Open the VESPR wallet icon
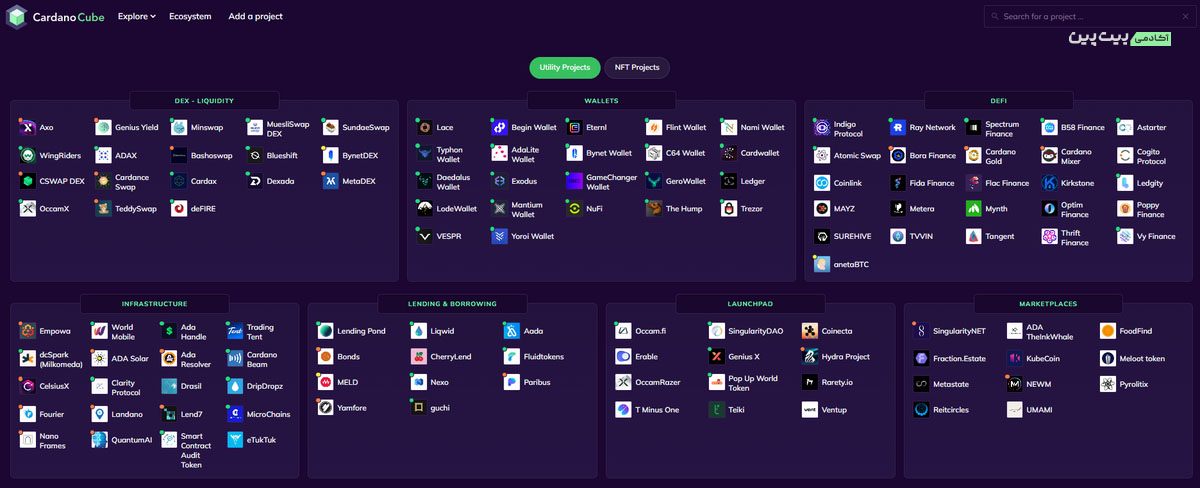The height and width of the screenshot is (488, 1200). click(424, 236)
